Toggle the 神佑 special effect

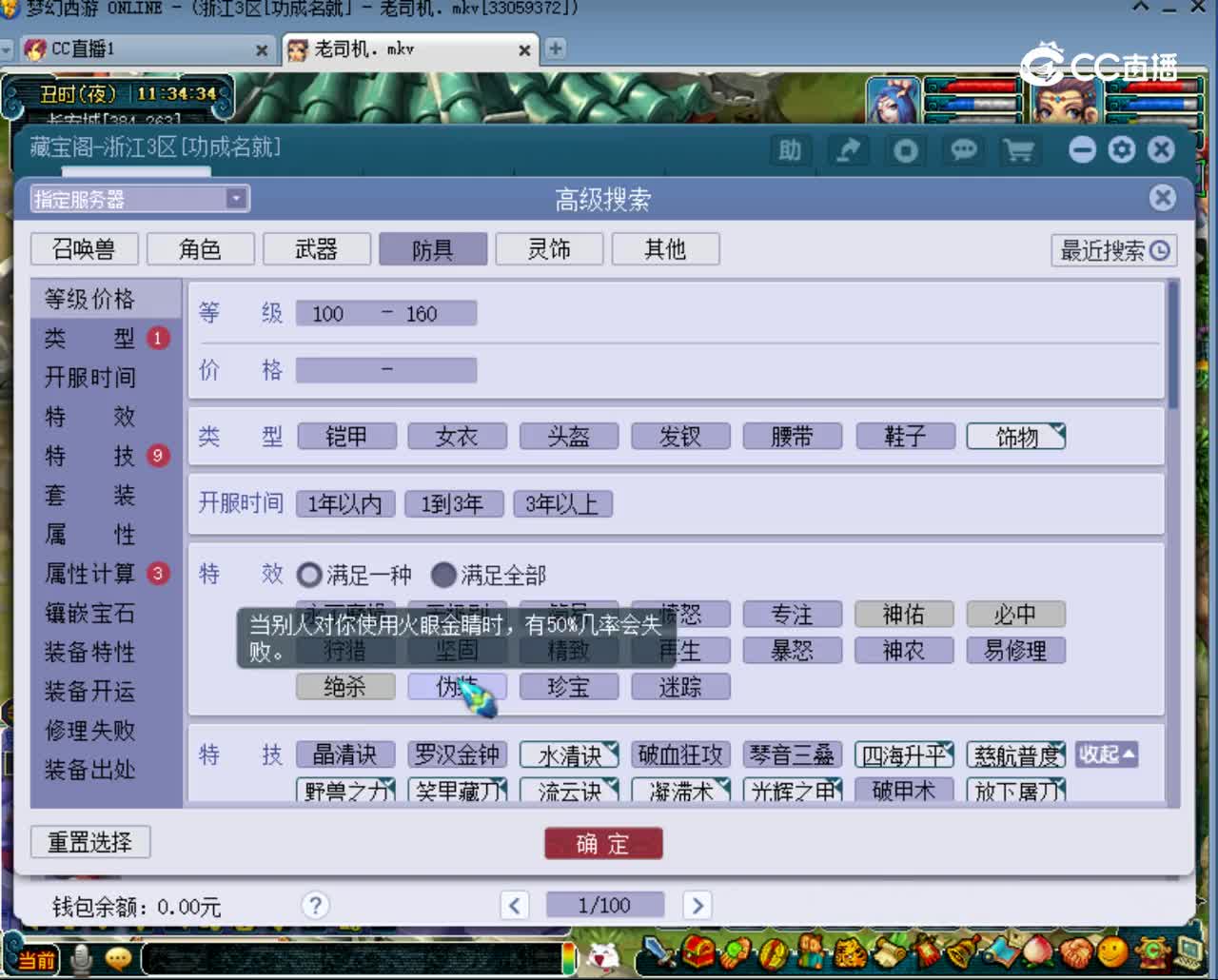pyautogui.click(x=904, y=615)
